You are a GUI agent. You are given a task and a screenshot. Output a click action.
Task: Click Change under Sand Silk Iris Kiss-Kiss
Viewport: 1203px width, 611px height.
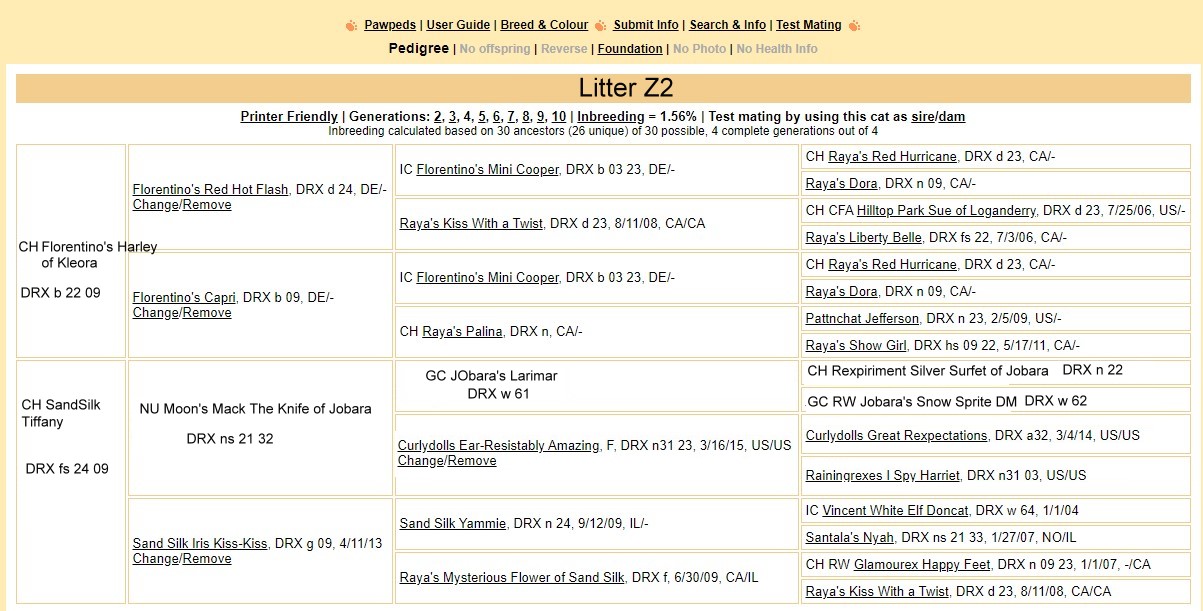point(155,559)
